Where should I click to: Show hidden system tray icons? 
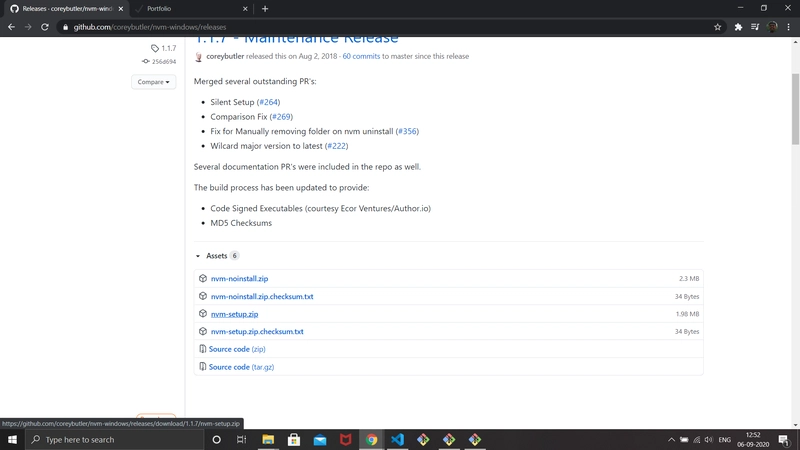click(671, 439)
